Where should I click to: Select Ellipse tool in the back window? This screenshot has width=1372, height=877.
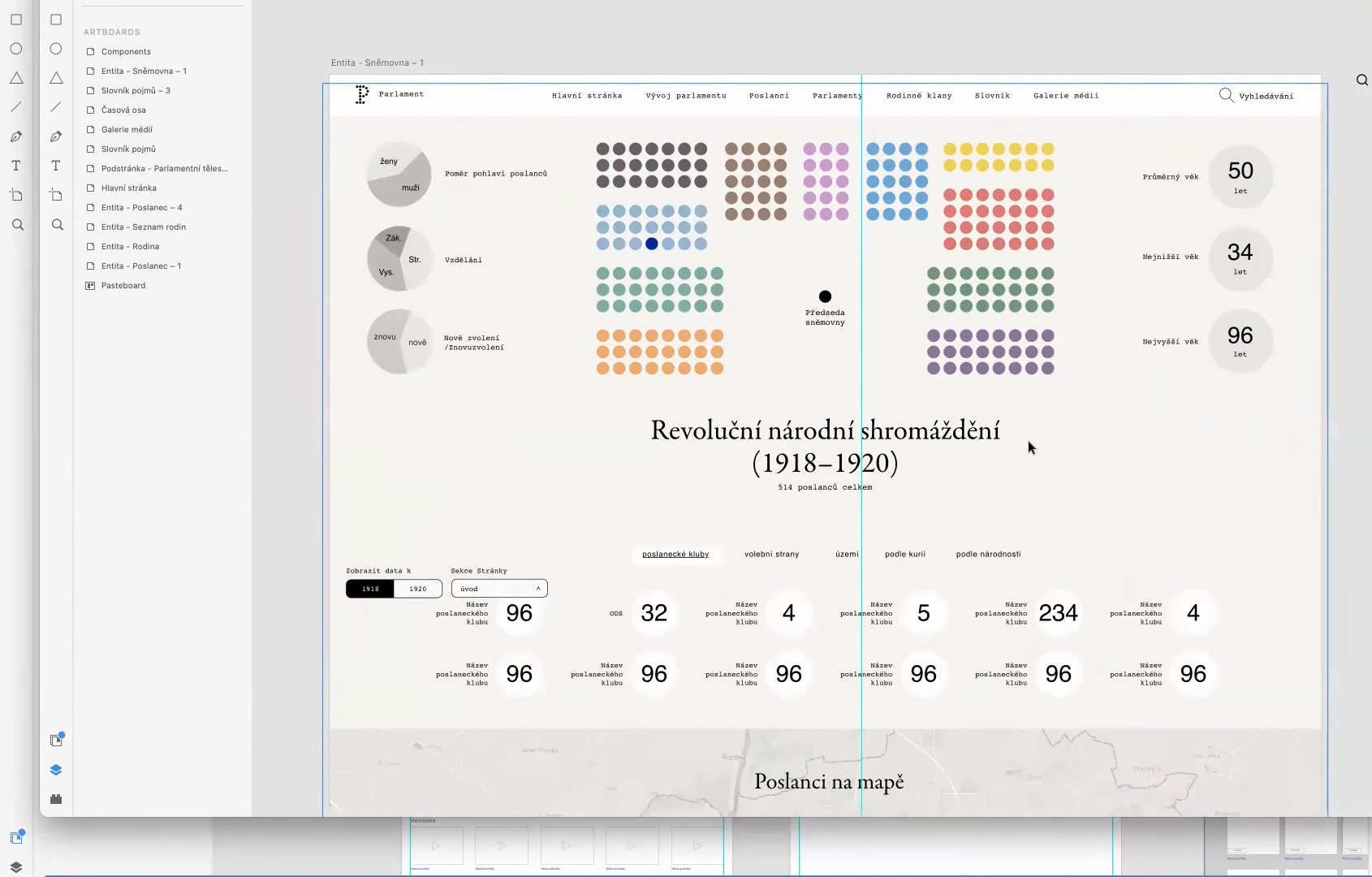click(x=16, y=49)
